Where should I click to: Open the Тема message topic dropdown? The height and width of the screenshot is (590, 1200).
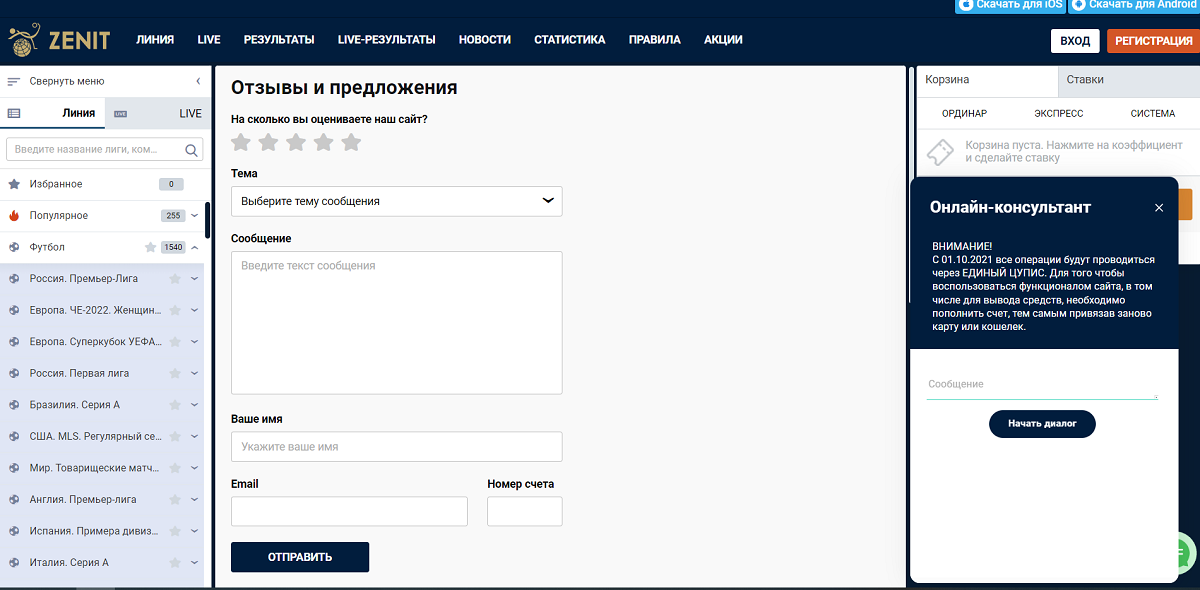click(x=396, y=201)
